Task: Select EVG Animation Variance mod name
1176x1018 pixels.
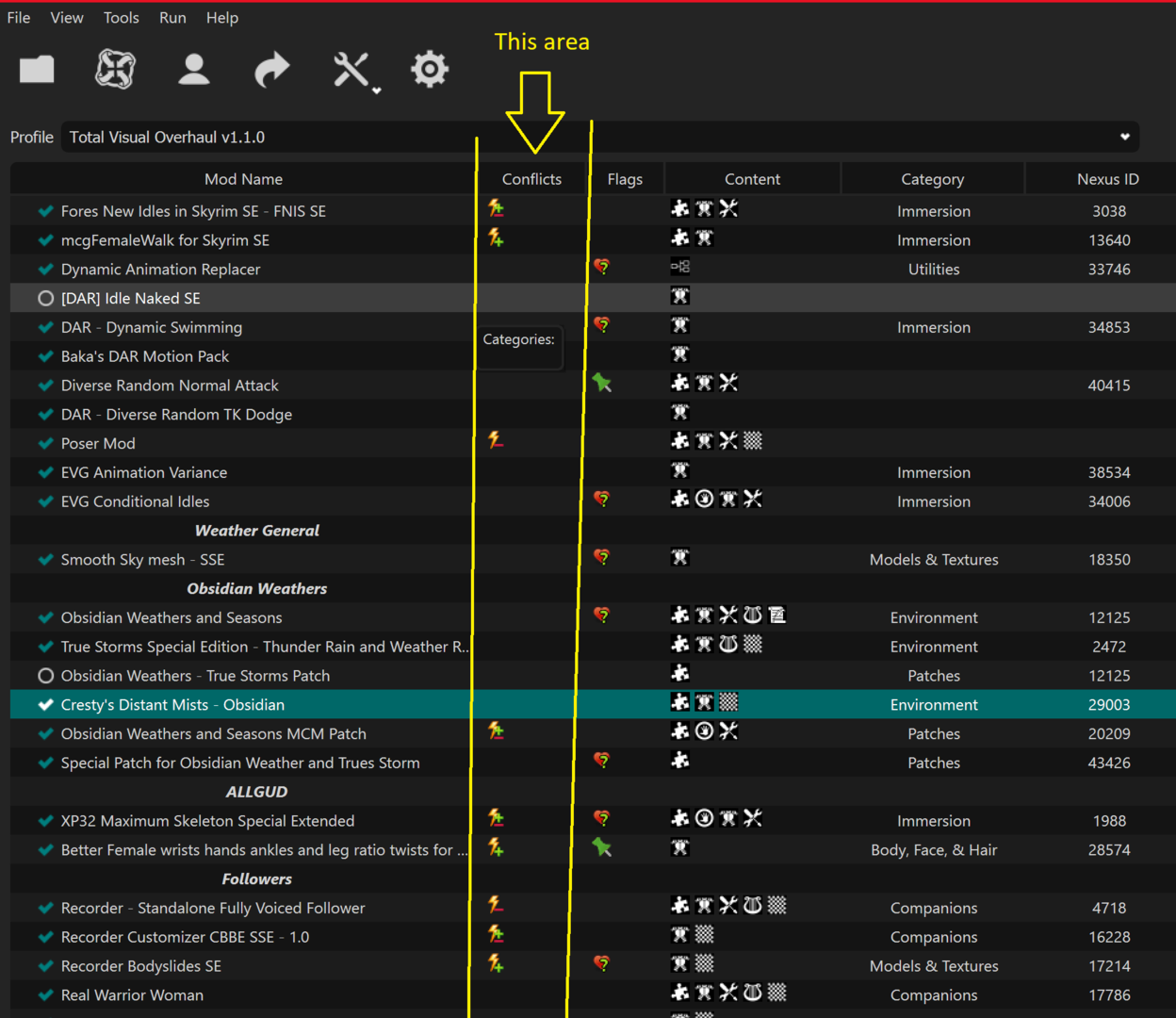Action: pos(144,472)
